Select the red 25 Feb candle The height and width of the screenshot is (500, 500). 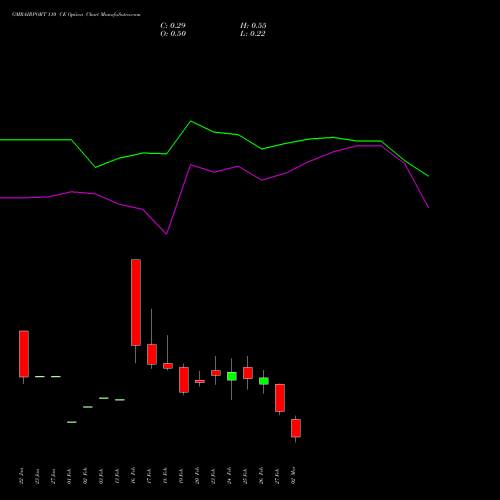248,373
